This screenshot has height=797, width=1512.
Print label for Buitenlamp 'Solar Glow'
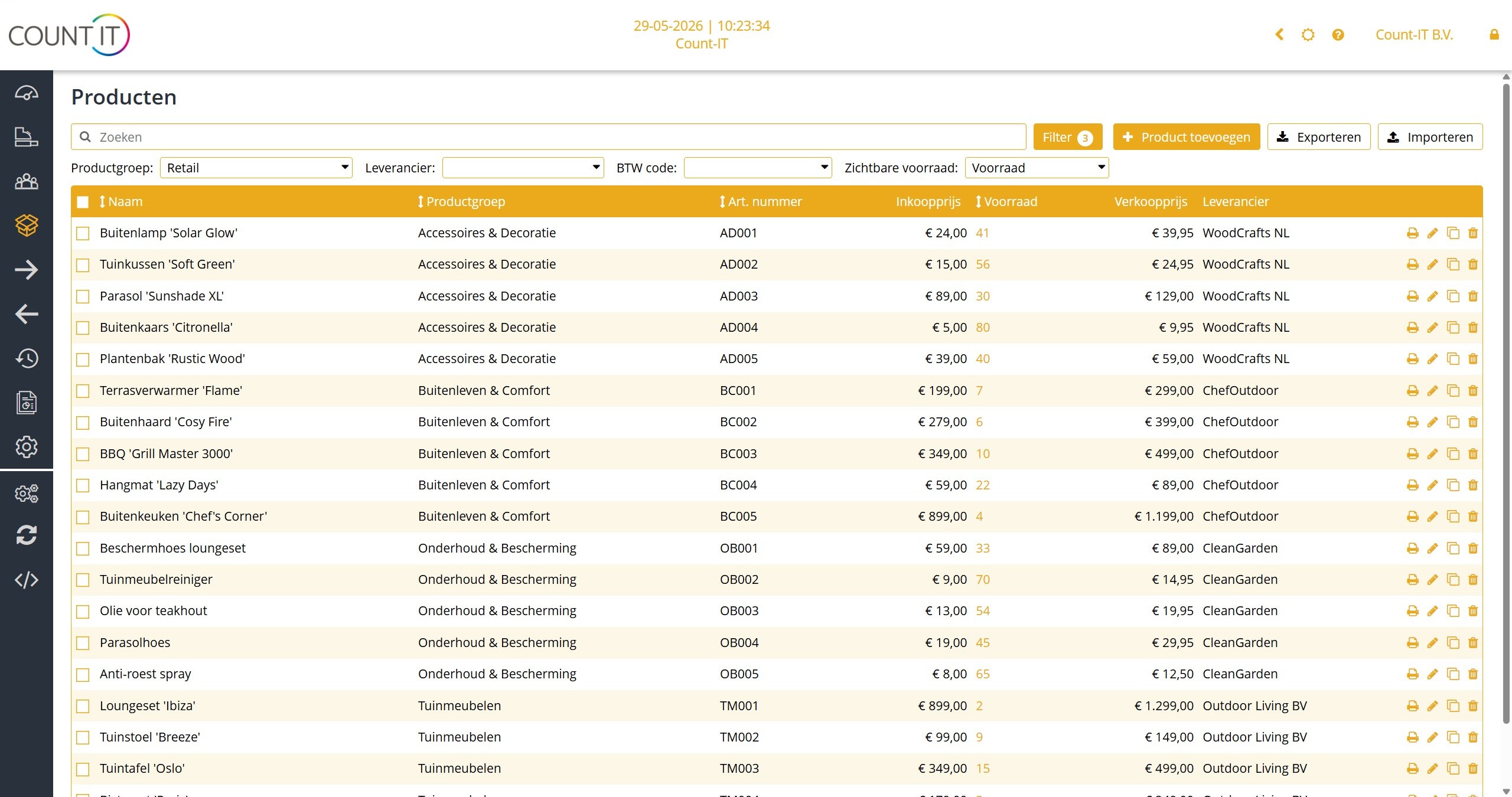(x=1412, y=233)
